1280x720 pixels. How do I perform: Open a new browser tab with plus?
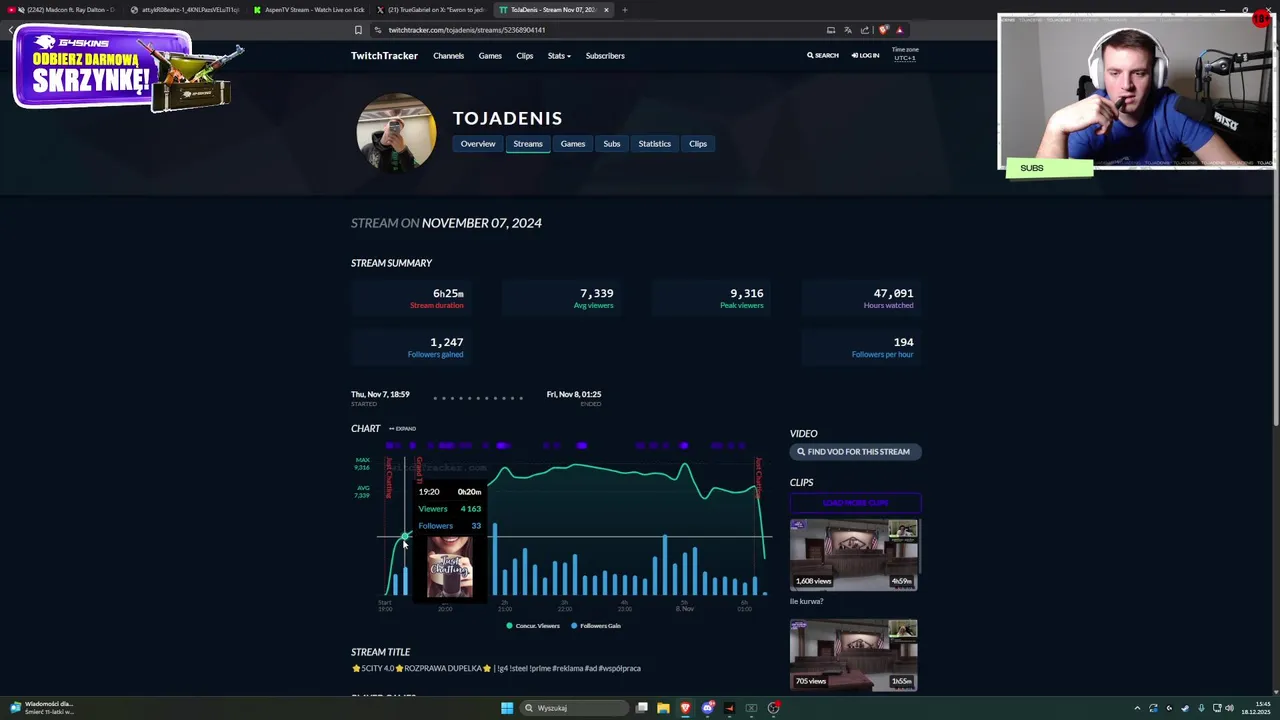pos(625,10)
